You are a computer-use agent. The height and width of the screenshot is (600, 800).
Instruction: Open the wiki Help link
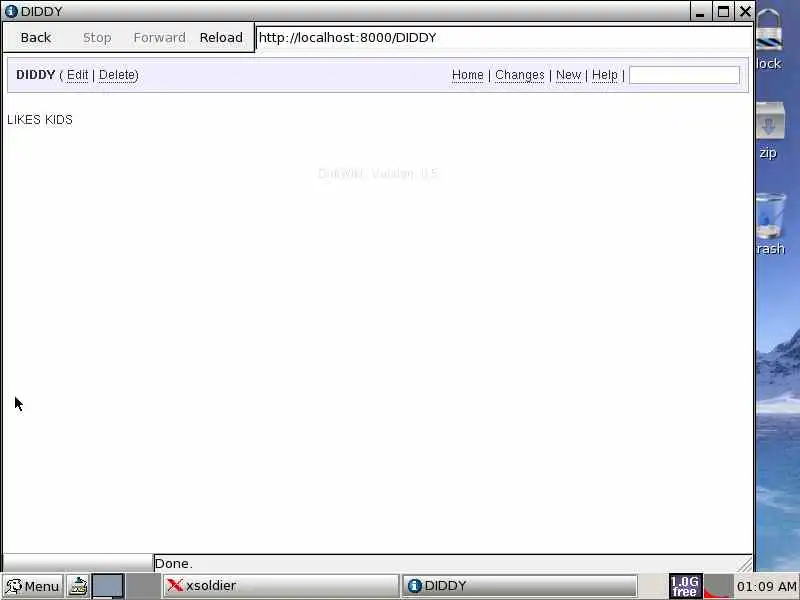(x=605, y=75)
